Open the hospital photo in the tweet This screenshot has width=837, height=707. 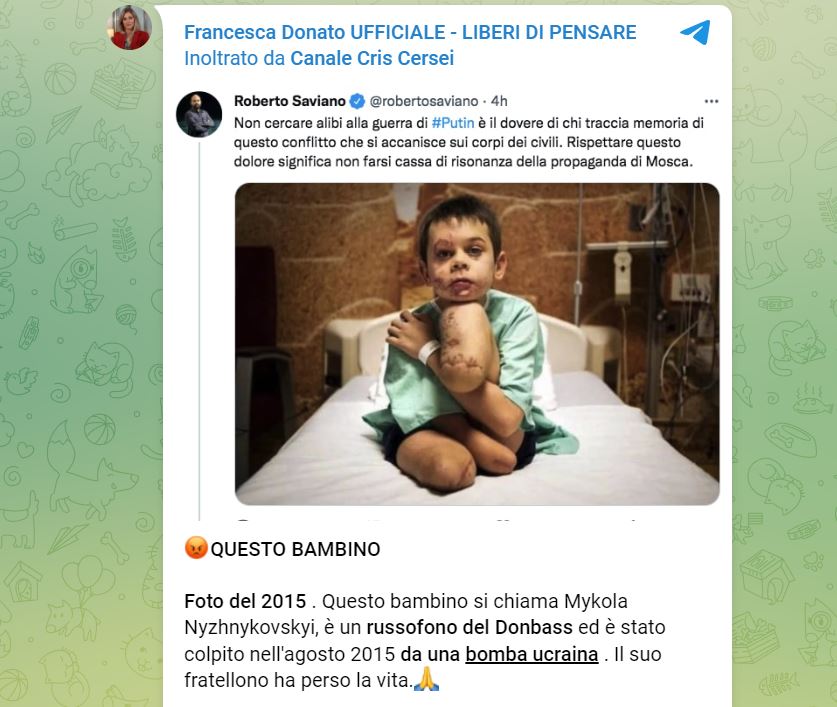pos(477,344)
